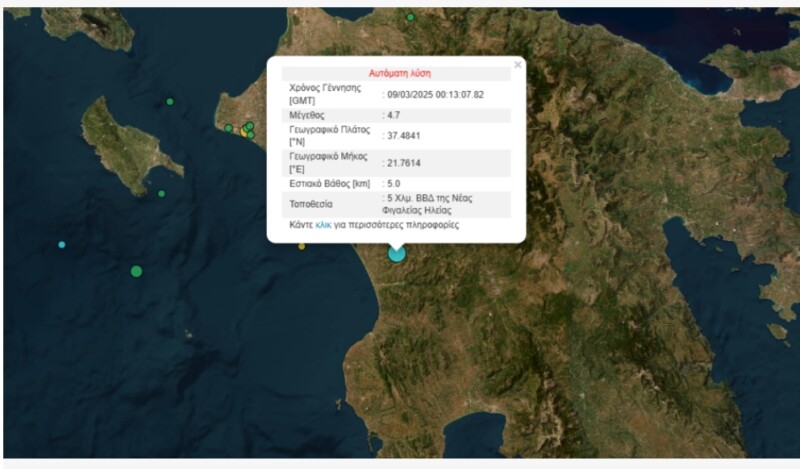This screenshot has height=469, width=800.
Task: Select the large green marker southwest of Zakynthos
Action: pyautogui.click(x=136, y=271)
